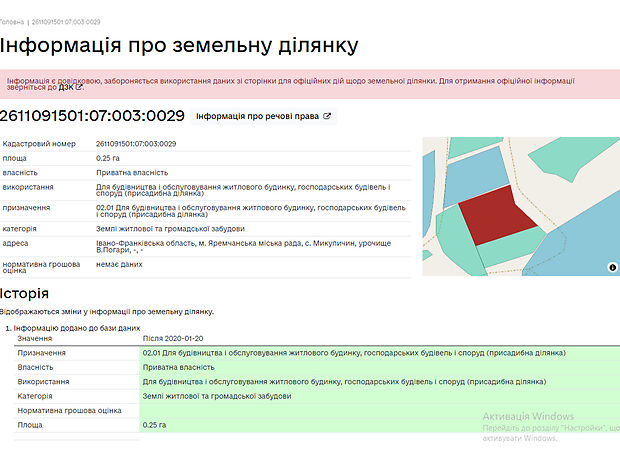This screenshot has width=620, height=460.
Task: Click the history Категорія value
Action: click(217, 396)
